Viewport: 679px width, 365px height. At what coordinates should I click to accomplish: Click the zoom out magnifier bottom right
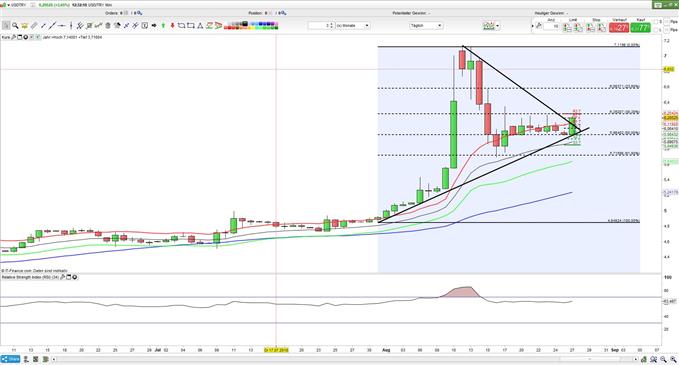pyautogui.click(x=663, y=359)
